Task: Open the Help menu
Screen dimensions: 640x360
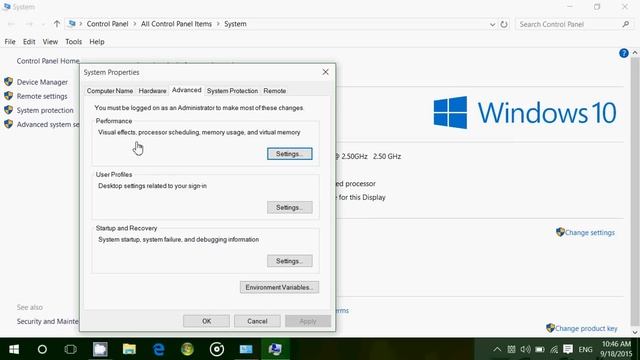Action: (97, 42)
